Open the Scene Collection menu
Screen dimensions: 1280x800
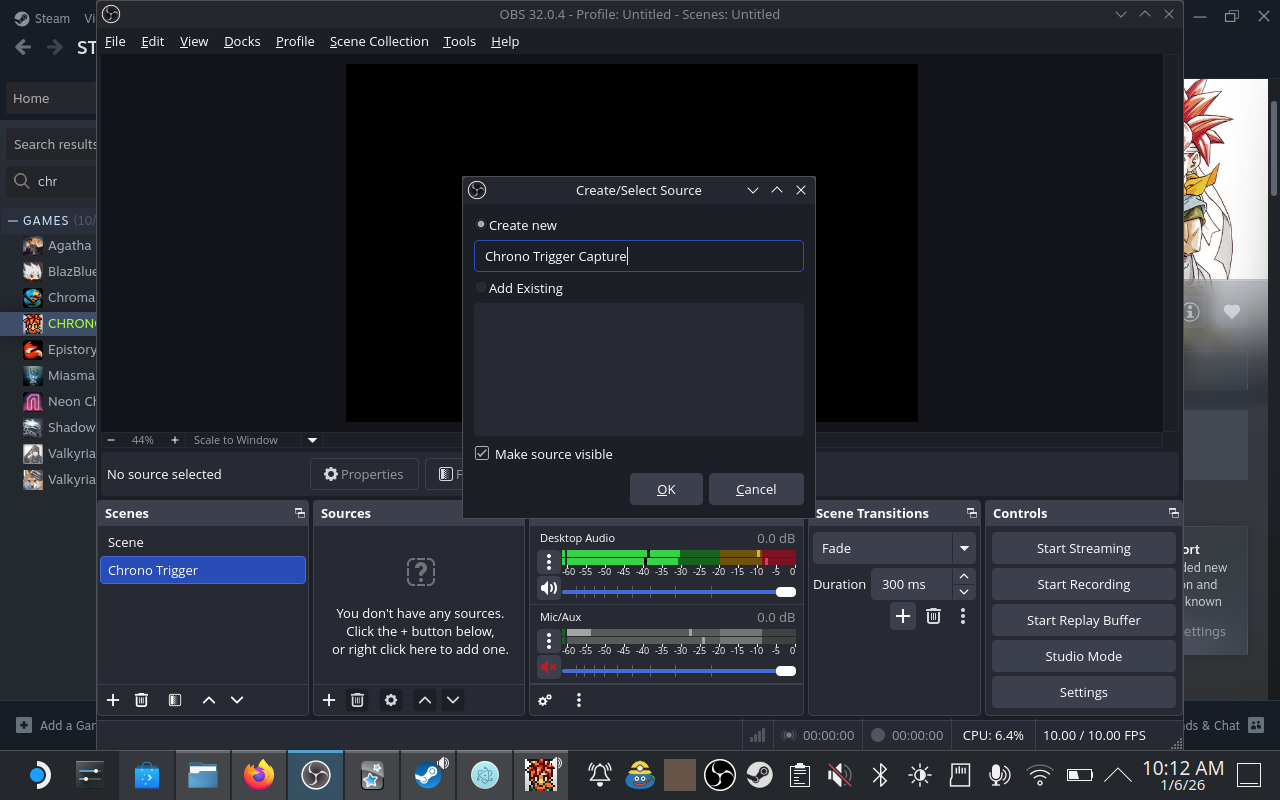(x=379, y=41)
